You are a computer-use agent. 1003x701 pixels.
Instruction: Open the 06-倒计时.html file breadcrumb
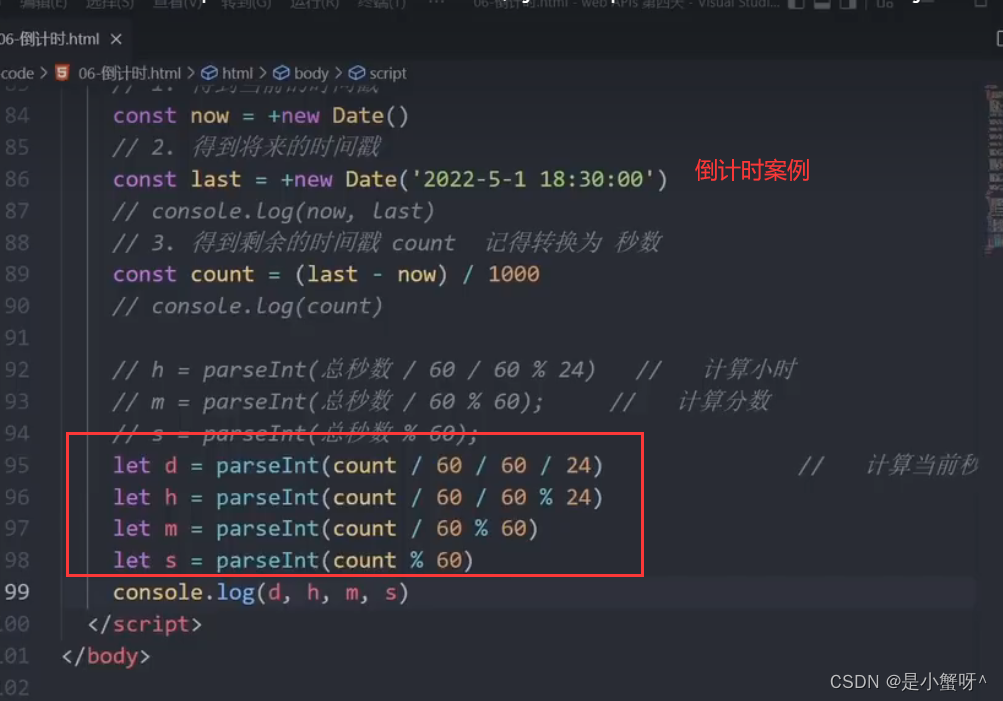coord(129,74)
